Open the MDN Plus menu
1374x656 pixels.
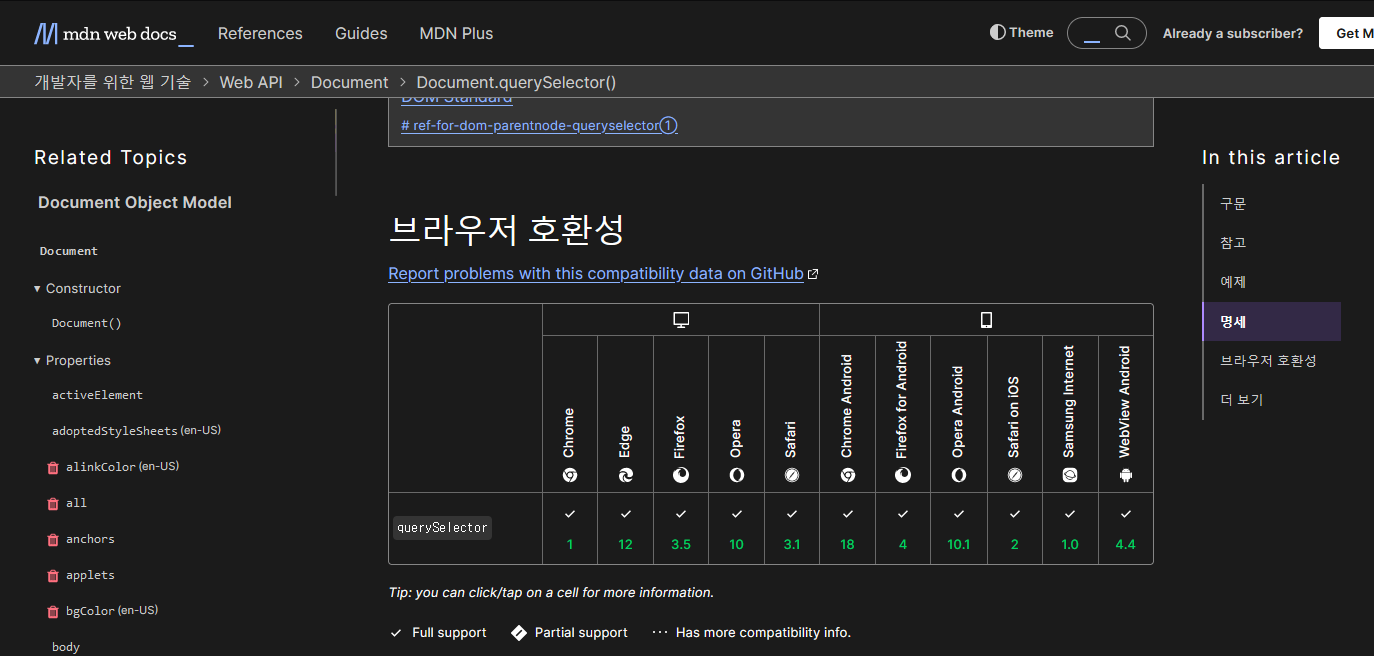click(x=456, y=33)
